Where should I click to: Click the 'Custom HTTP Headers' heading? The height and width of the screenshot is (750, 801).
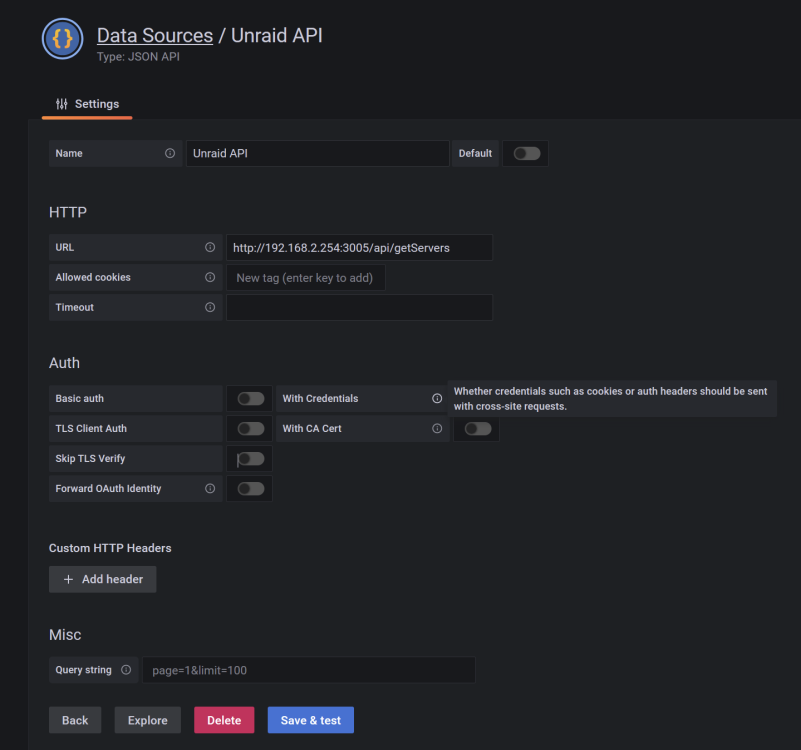[110, 548]
